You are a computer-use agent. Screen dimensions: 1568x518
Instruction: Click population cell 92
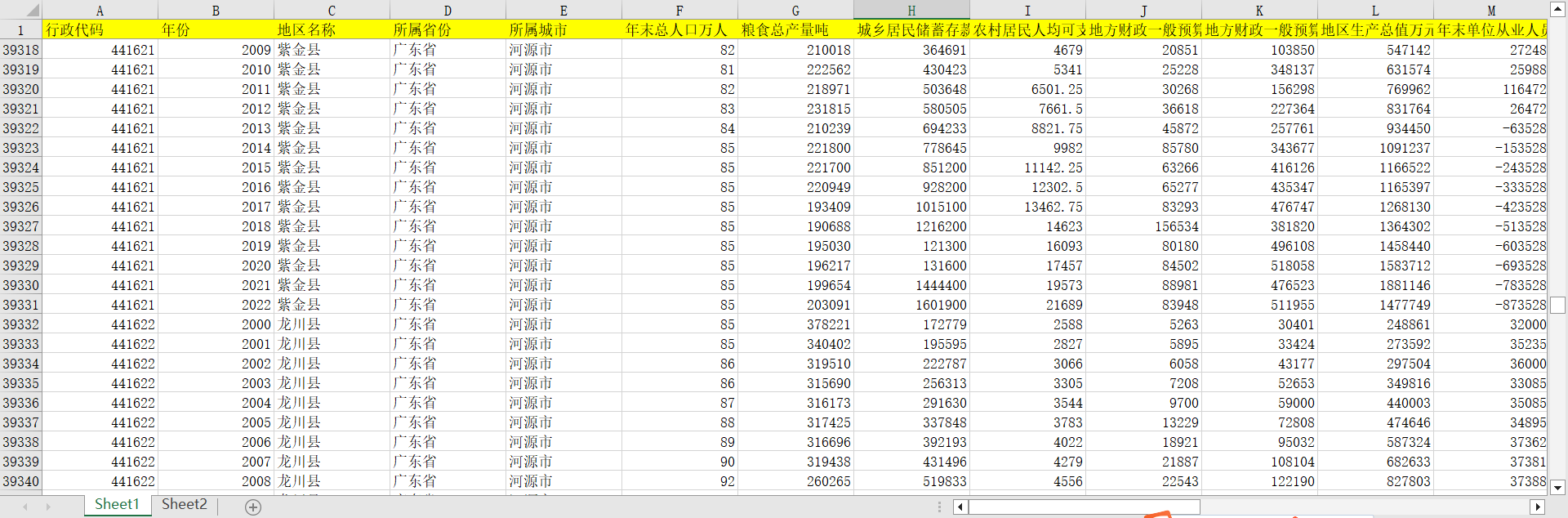pos(679,481)
